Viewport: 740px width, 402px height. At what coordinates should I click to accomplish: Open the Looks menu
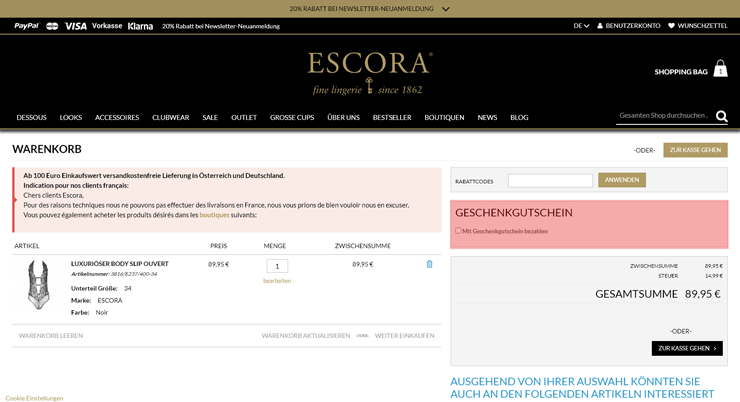click(x=71, y=117)
